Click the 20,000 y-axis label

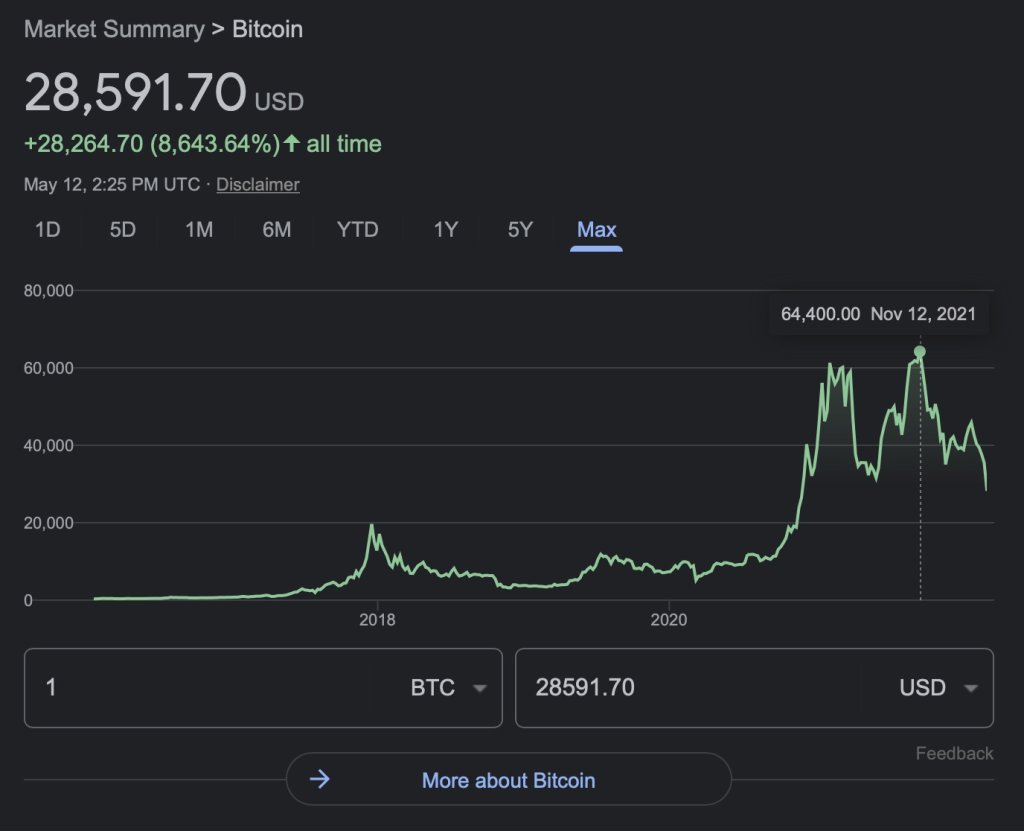click(49, 523)
